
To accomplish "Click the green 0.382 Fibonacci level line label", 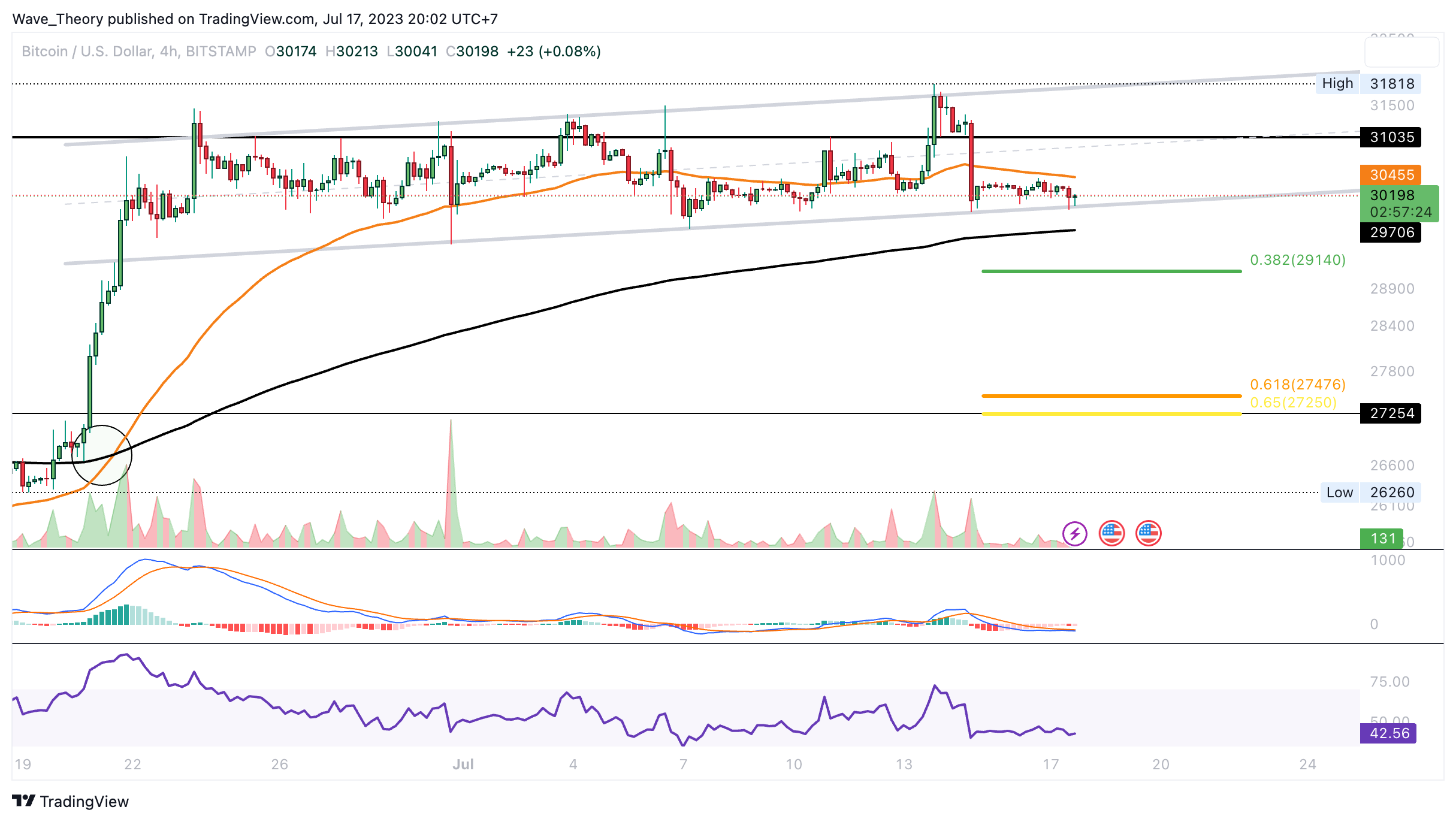I will point(1297,260).
